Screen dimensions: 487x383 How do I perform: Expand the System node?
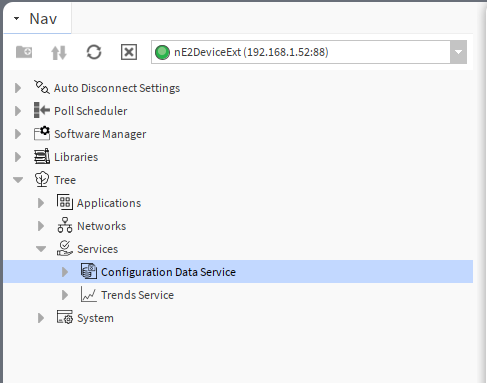point(41,318)
